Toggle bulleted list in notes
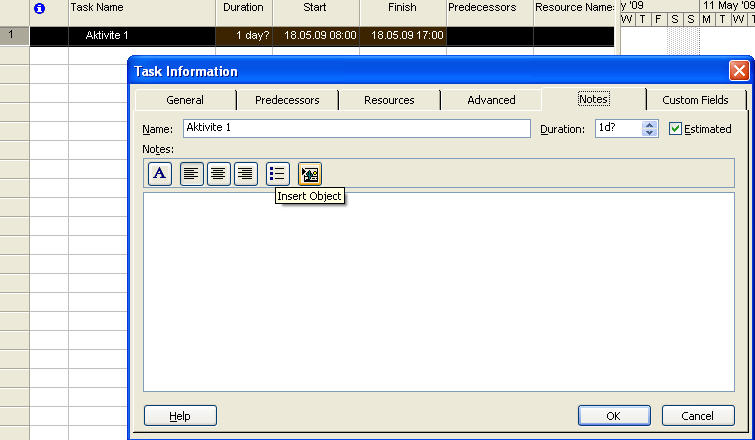755x440 pixels. click(278, 174)
